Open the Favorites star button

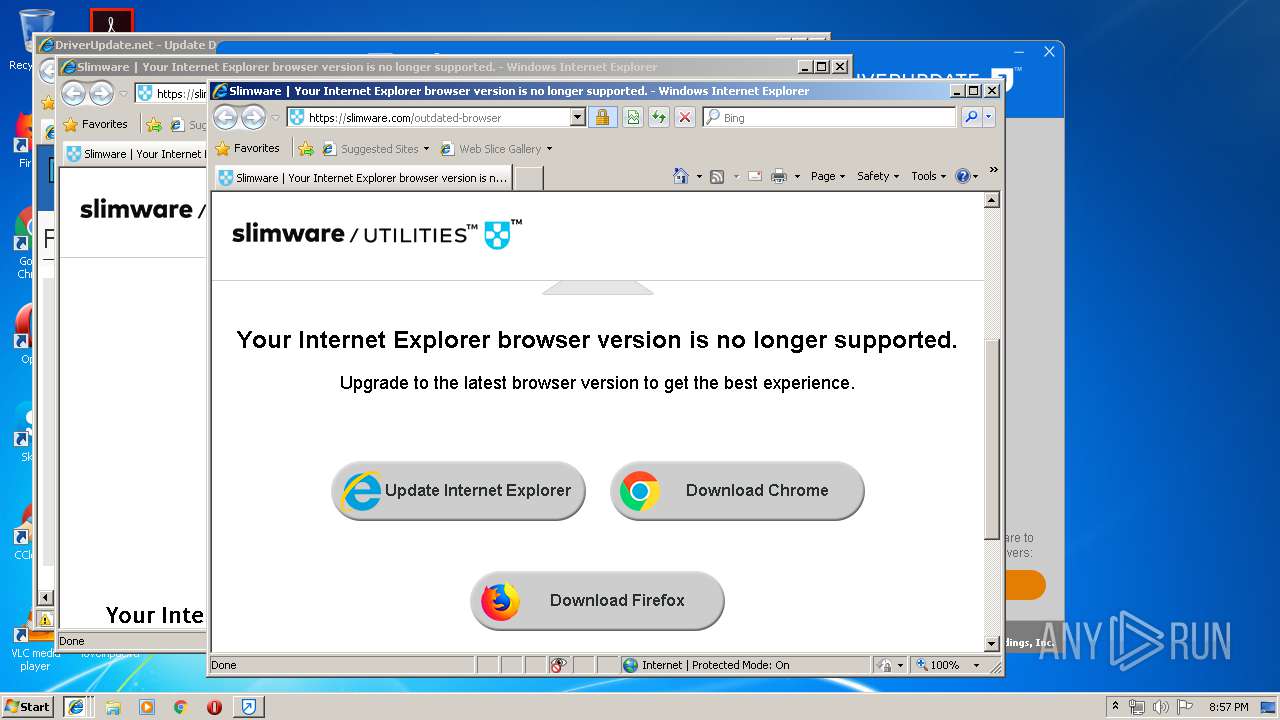click(248, 148)
